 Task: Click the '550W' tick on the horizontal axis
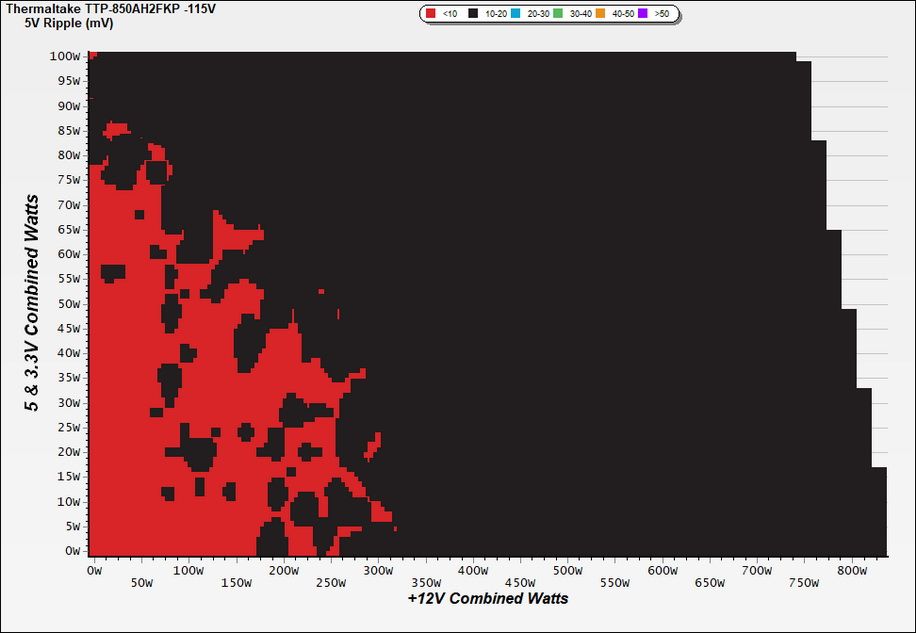click(x=615, y=583)
